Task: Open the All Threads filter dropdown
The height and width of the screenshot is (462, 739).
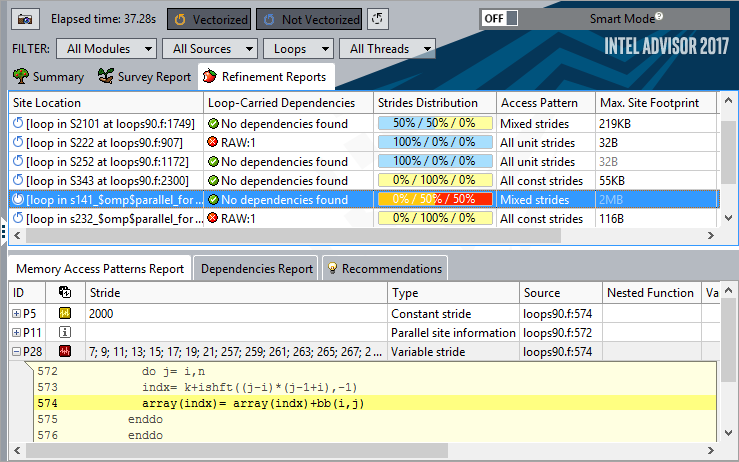Action: pos(387,49)
